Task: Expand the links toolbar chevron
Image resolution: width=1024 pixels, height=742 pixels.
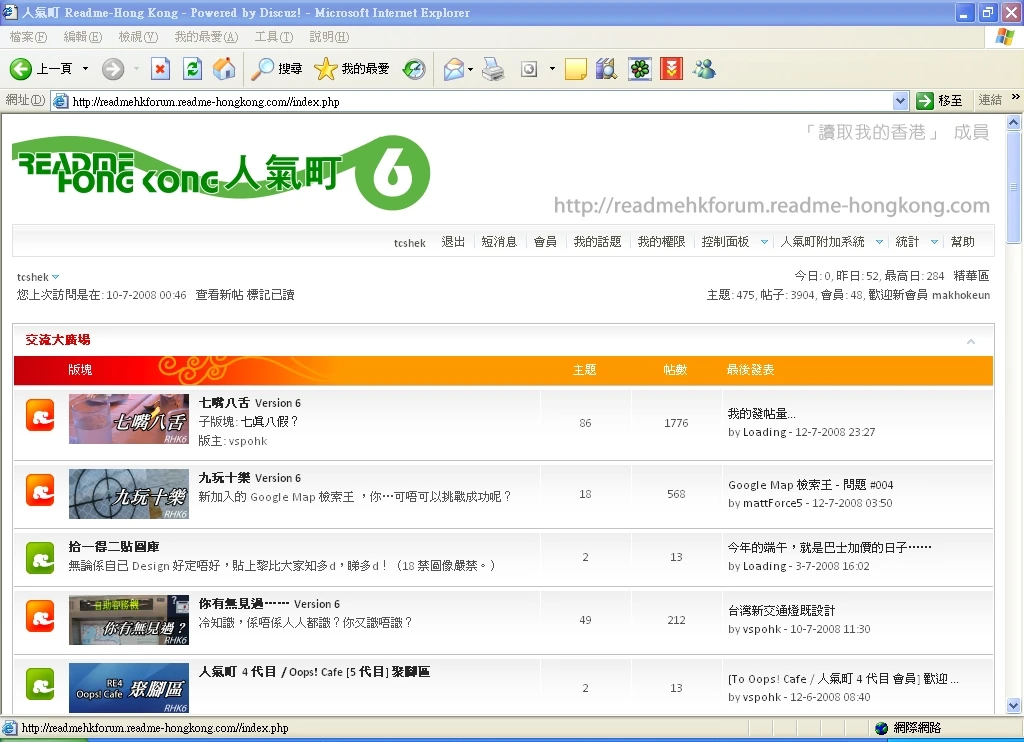Action: tap(1016, 97)
